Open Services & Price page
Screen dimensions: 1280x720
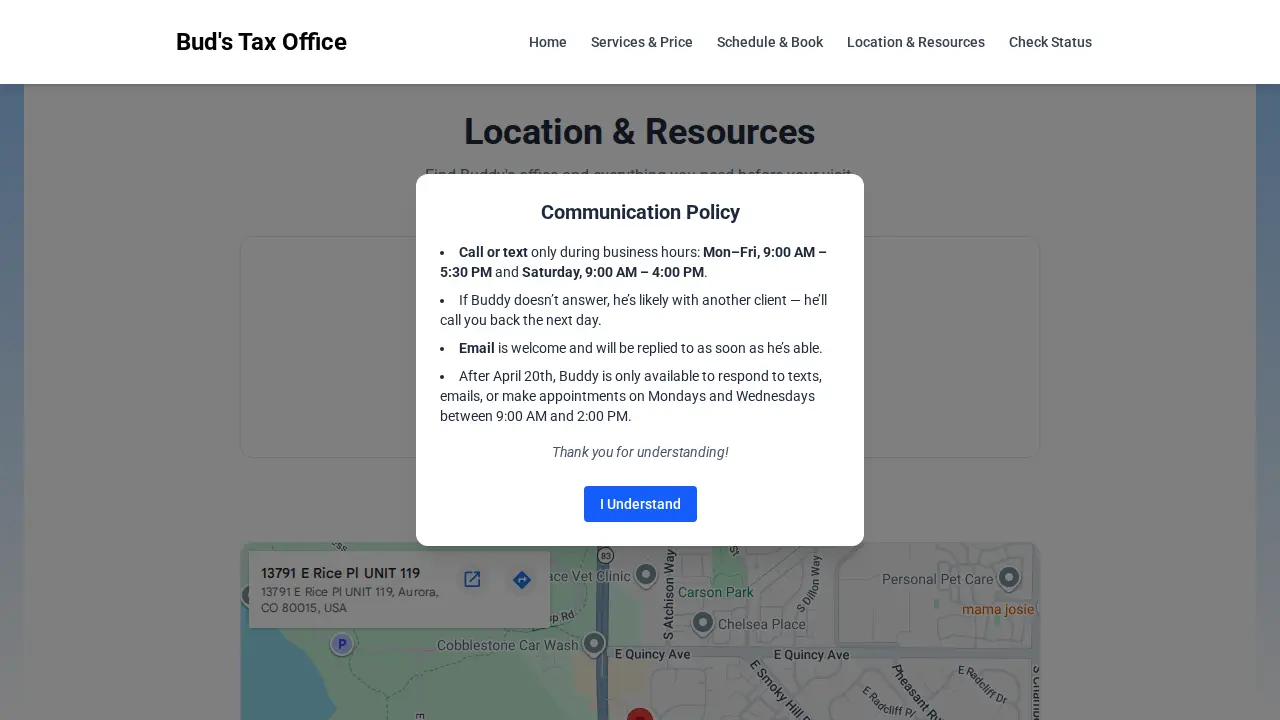coord(642,42)
